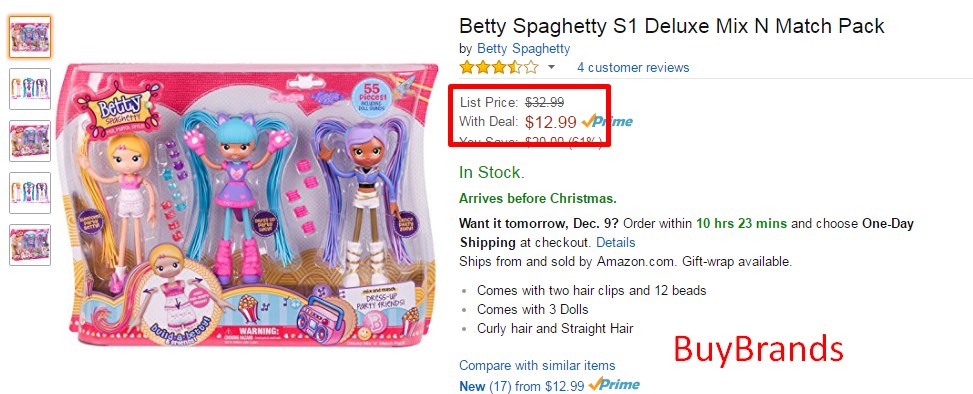Screen dimensions: 973x394
Task: Click the red BuyBrands watermark text
Action: (758, 349)
